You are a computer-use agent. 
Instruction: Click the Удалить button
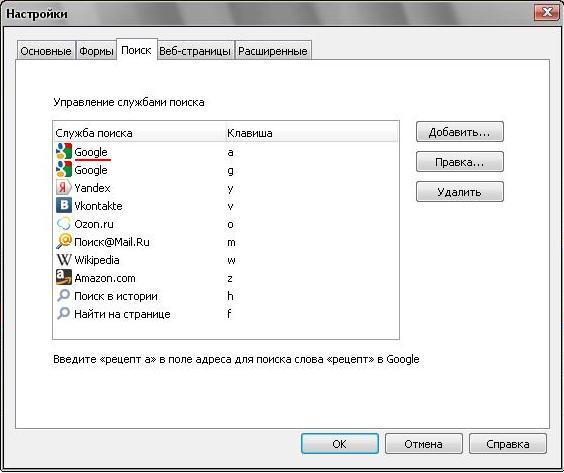tap(460, 192)
